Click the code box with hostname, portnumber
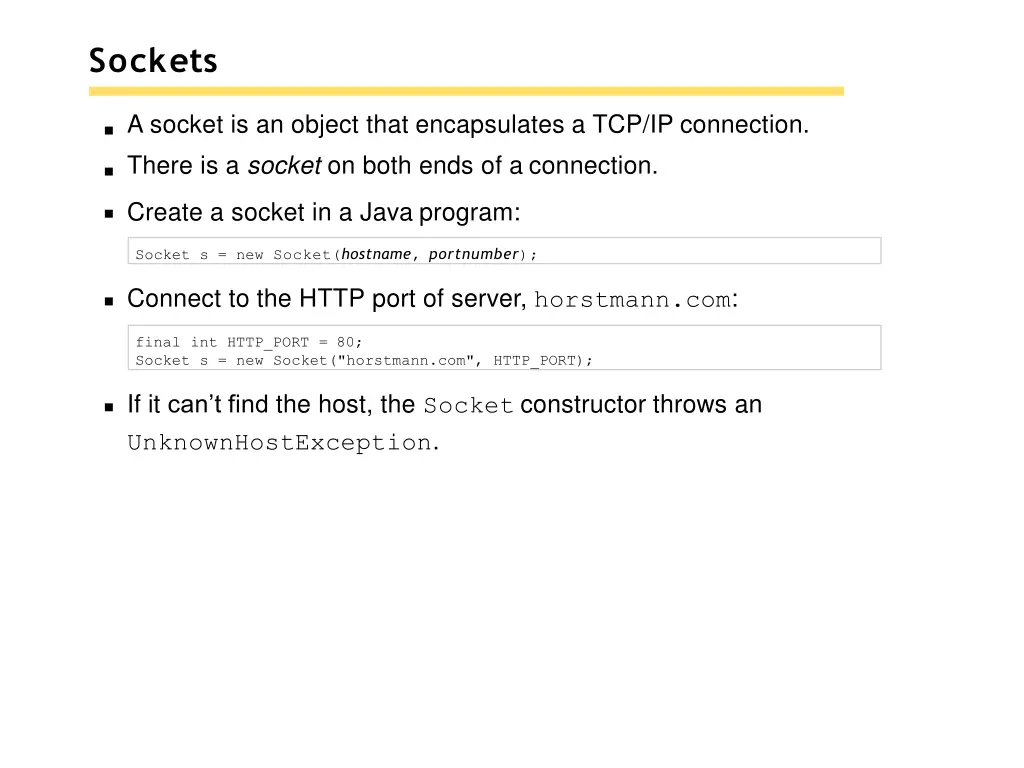 coord(504,251)
